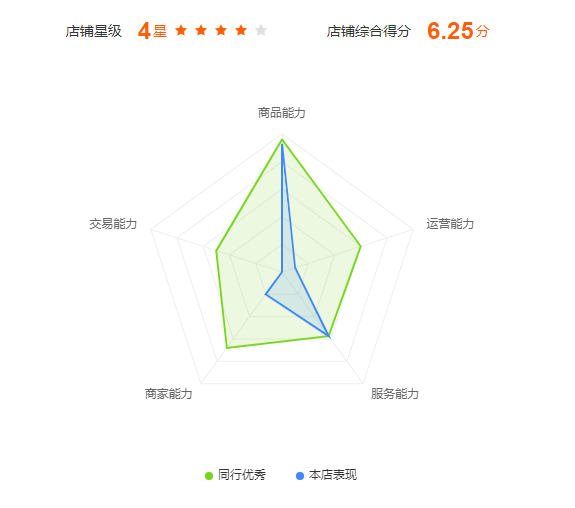Click the 店铺综合得分 label

(x=369, y=32)
